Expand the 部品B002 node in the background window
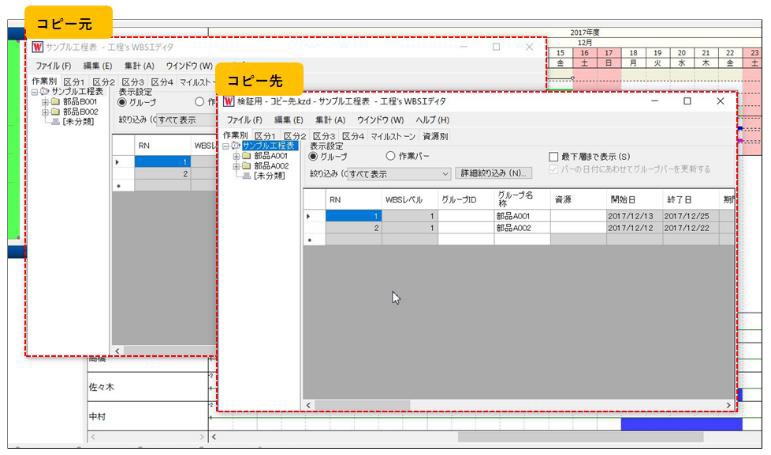The height and width of the screenshot is (455, 771). [x=44, y=111]
